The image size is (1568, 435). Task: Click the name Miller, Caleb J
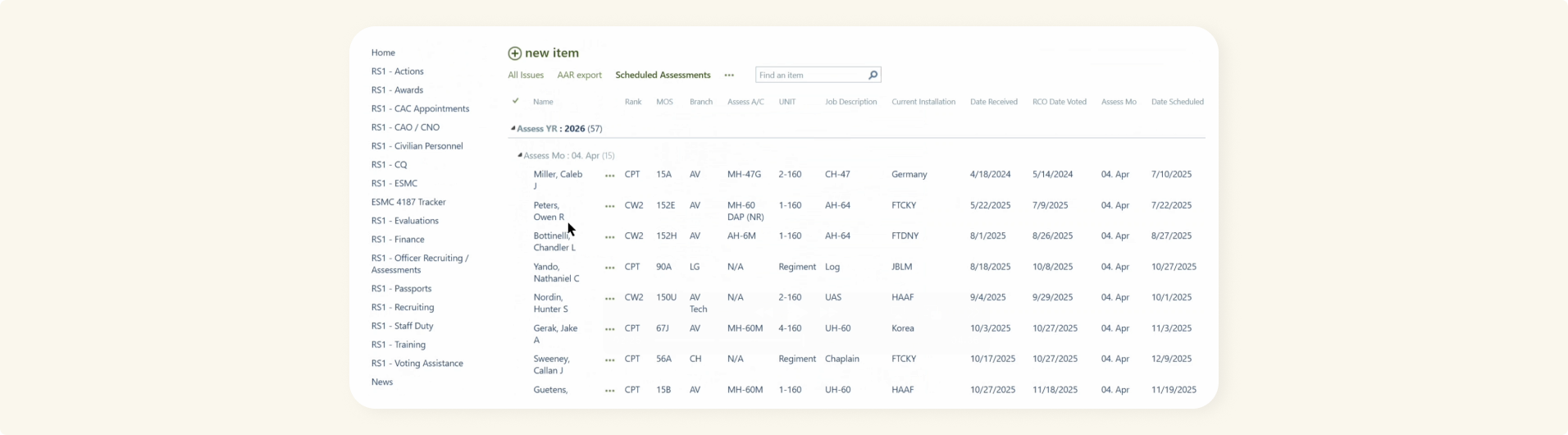[558, 180]
